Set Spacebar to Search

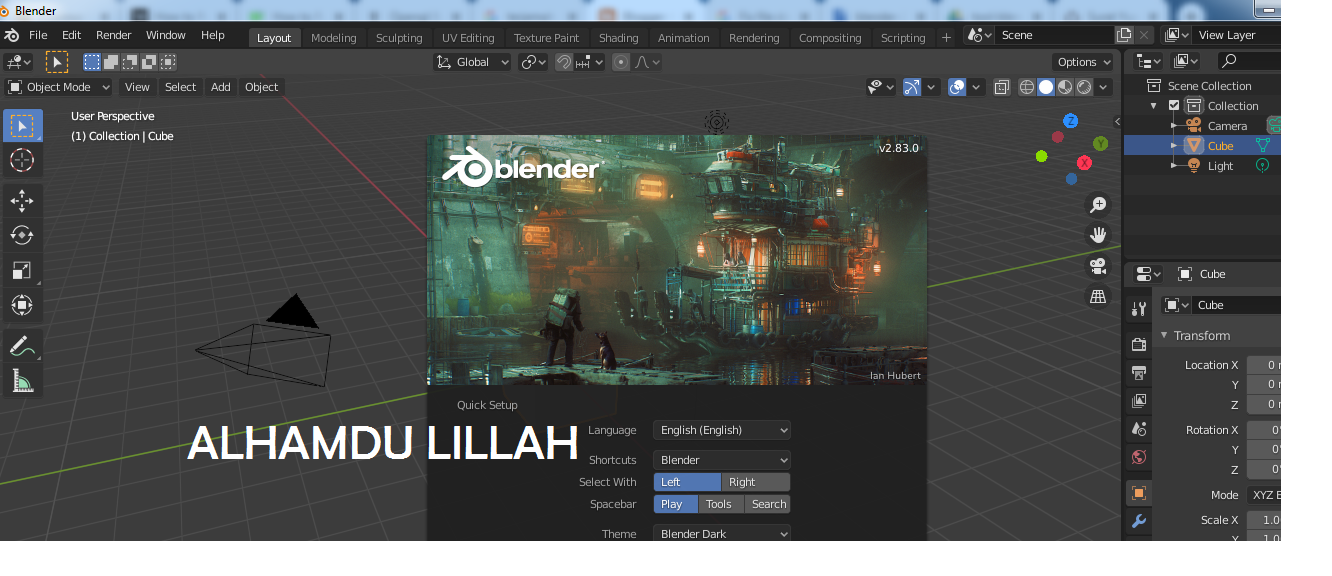768,504
